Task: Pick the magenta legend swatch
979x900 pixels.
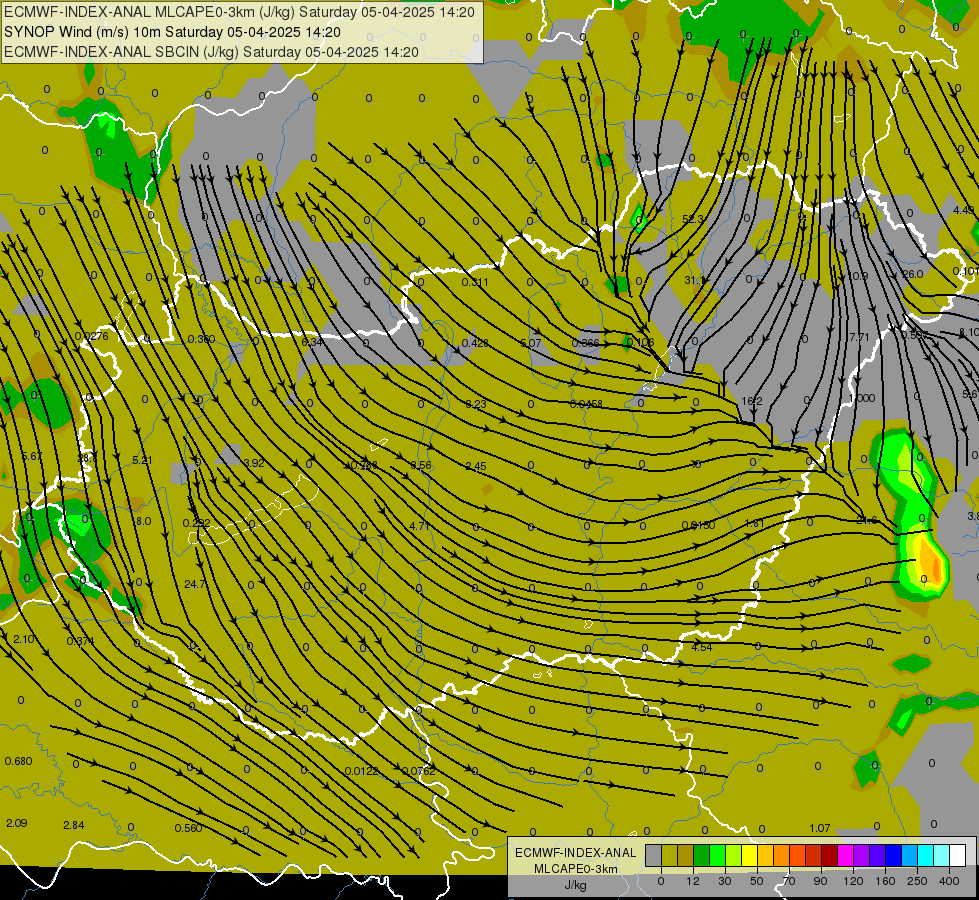Action: 845,856
